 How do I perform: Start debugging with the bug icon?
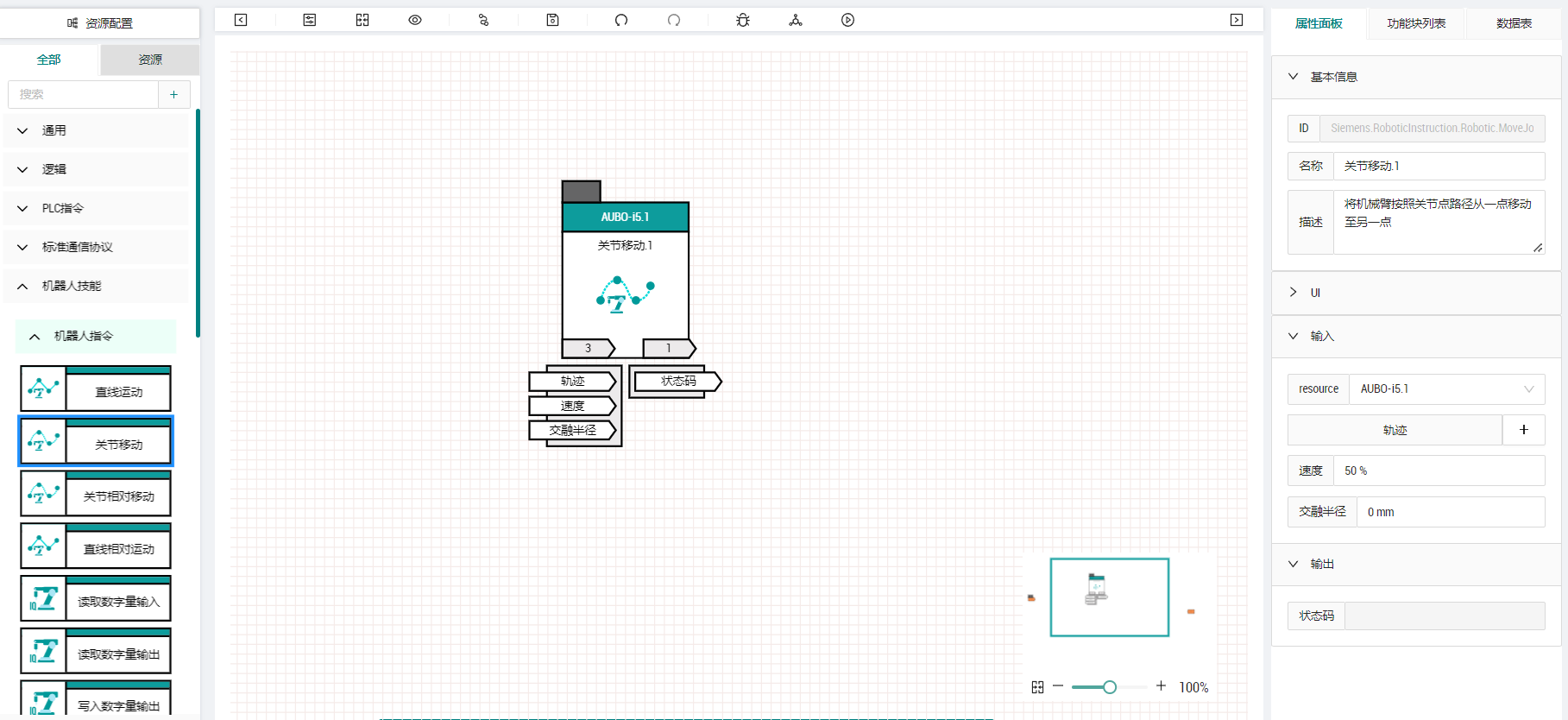(743, 20)
